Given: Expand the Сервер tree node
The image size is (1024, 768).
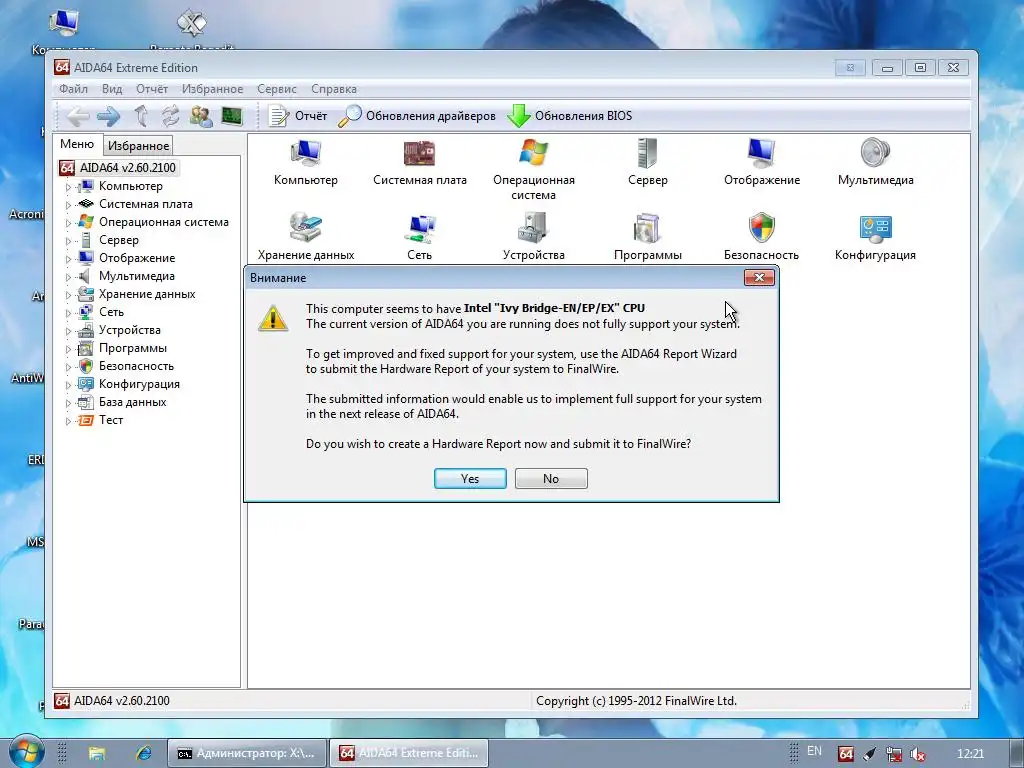Looking at the screenshot, I should point(68,240).
